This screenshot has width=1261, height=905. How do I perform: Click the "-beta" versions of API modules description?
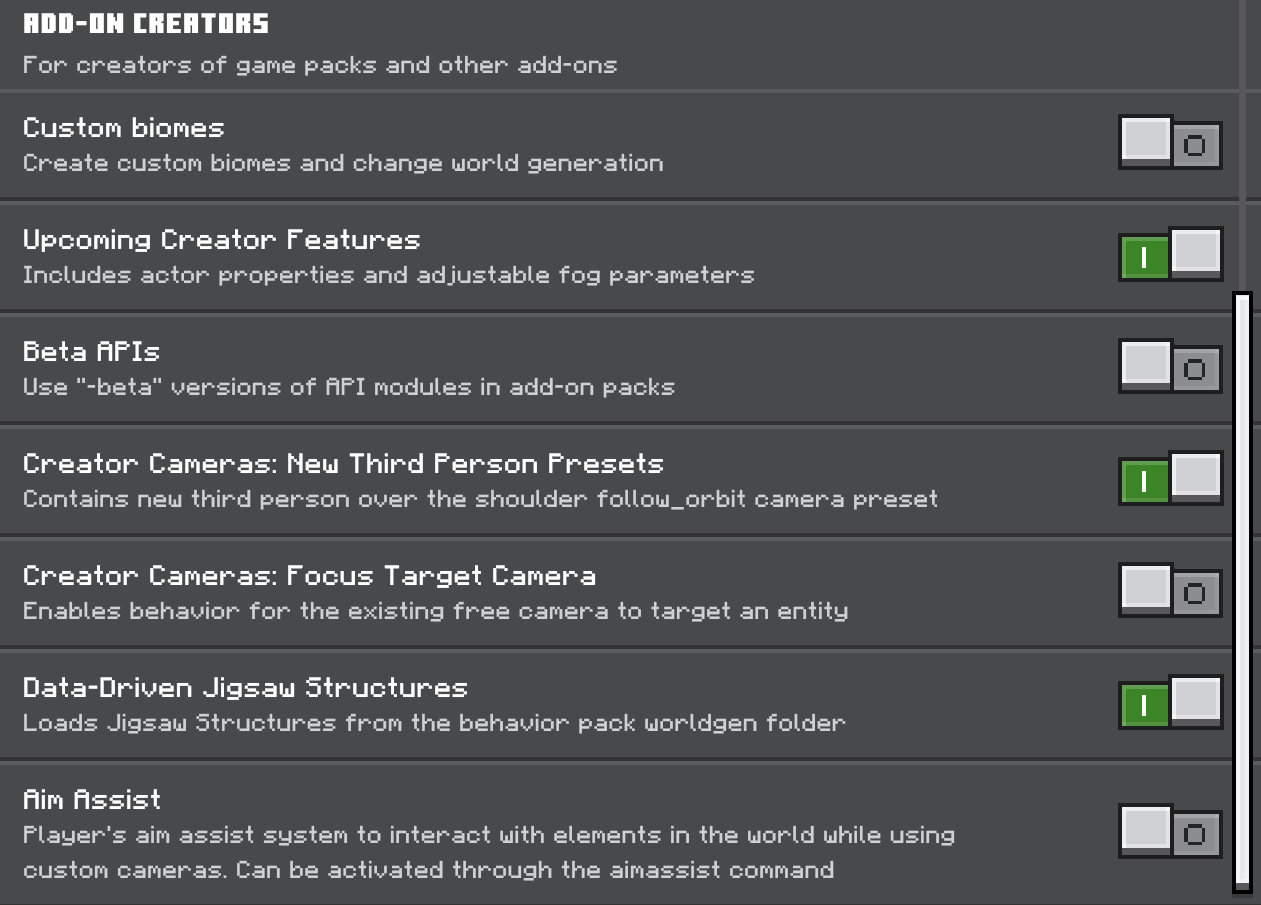tap(349, 387)
